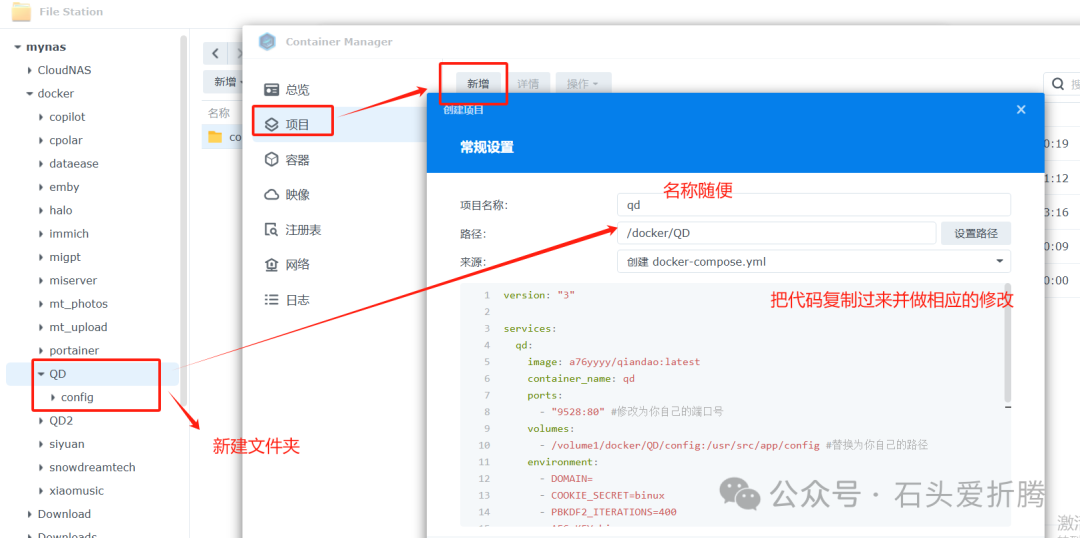Click the back arrow in File Station

click(216, 53)
